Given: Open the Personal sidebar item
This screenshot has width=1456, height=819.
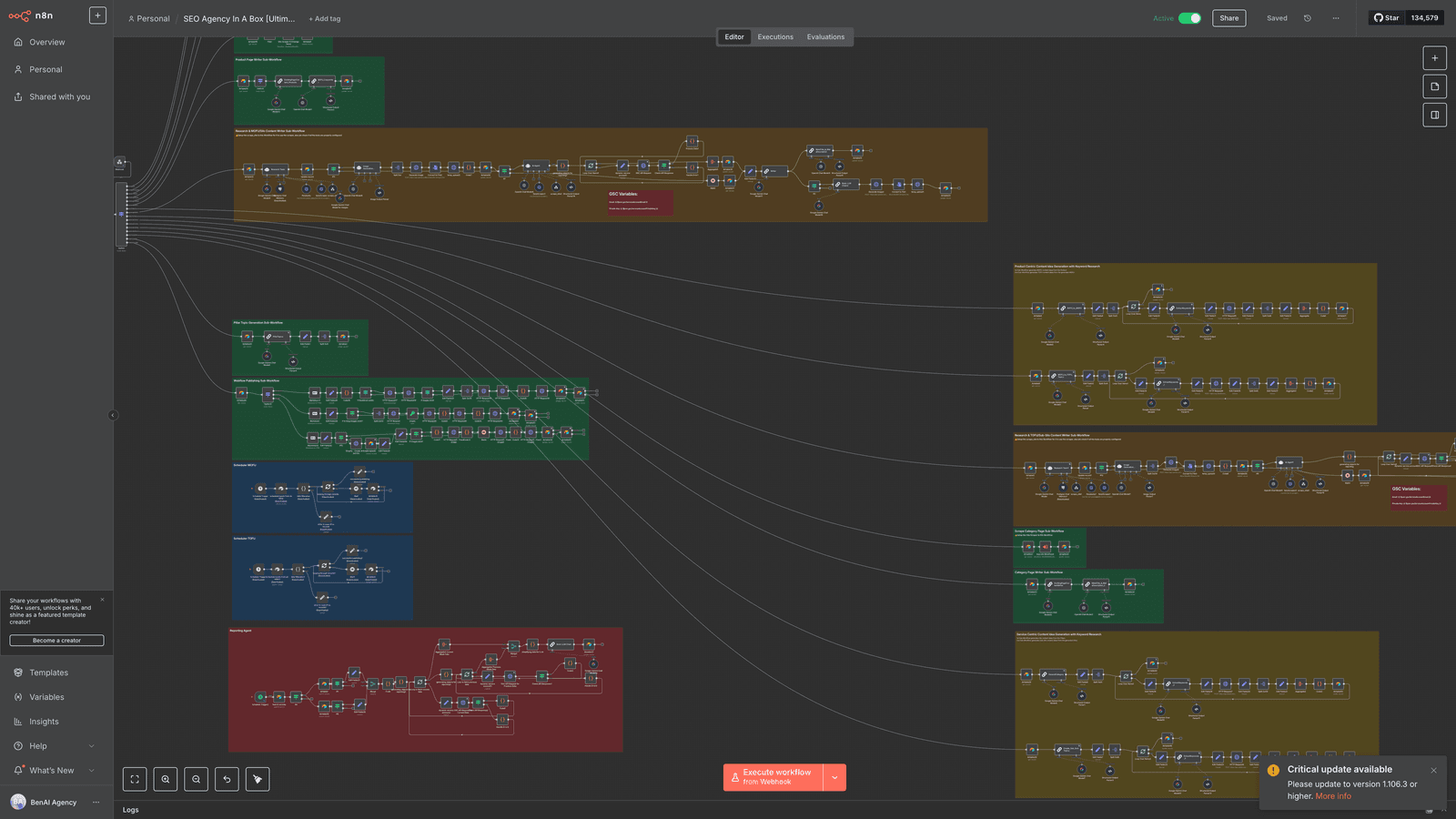Looking at the screenshot, I should click(x=45, y=69).
